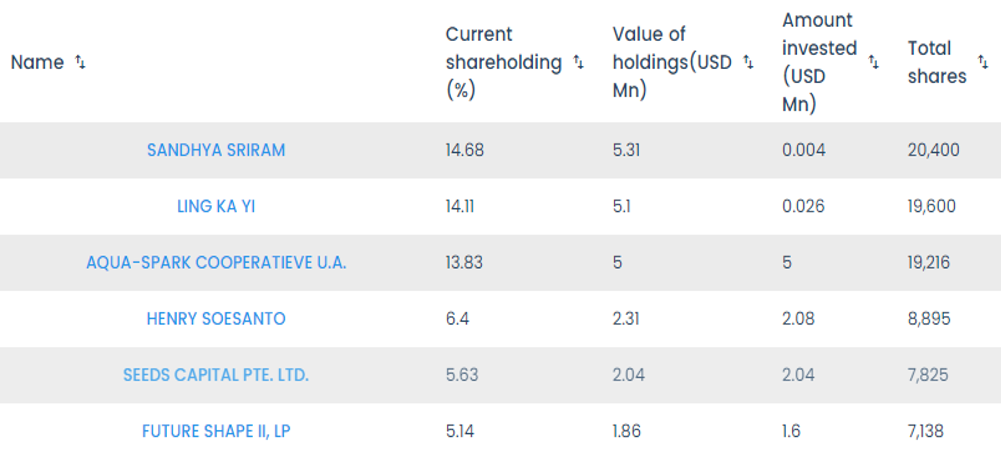Select the 0.026 amount invested cell
1001x454 pixels.
(804, 206)
